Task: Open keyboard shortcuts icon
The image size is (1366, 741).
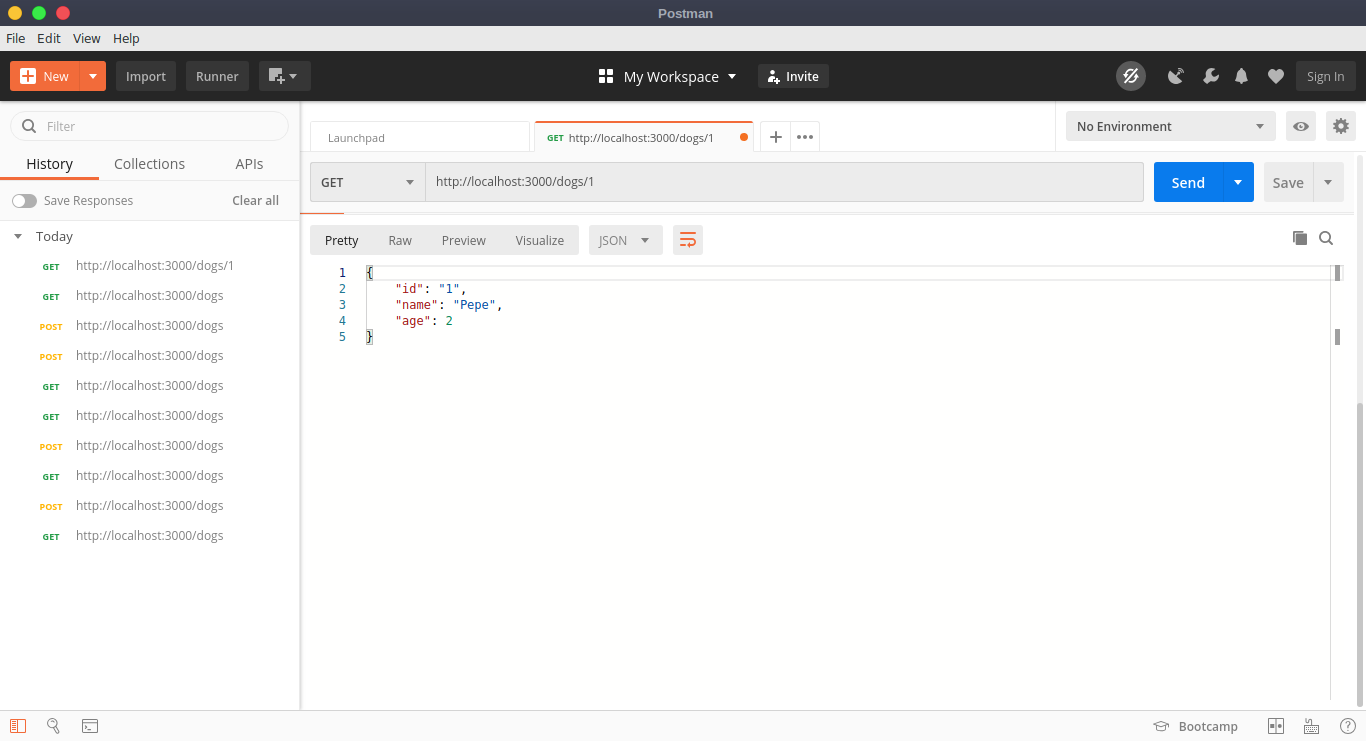Action: pos(1311,727)
